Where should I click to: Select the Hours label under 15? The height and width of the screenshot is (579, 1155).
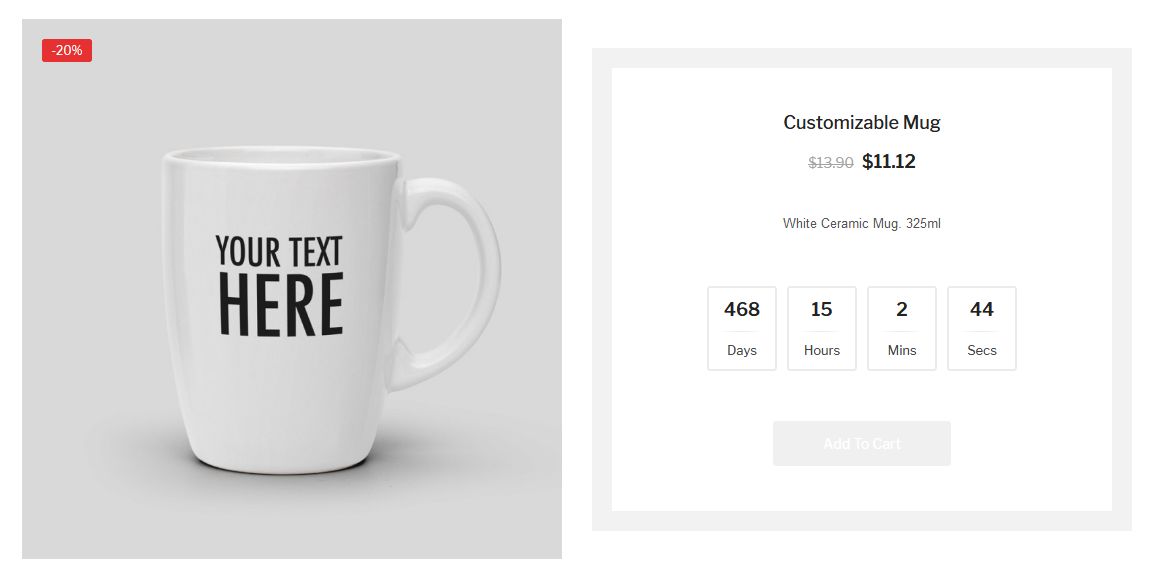click(x=821, y=350)
